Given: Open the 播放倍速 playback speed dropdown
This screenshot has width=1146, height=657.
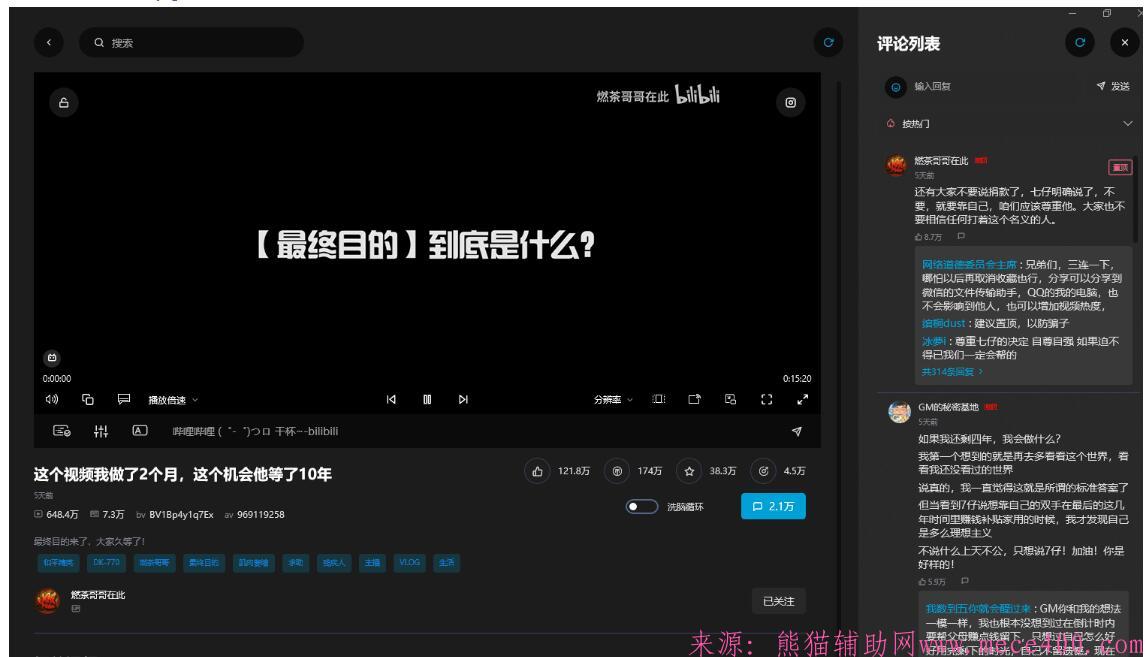Looking at the screenshot, I should coord(173,400).
